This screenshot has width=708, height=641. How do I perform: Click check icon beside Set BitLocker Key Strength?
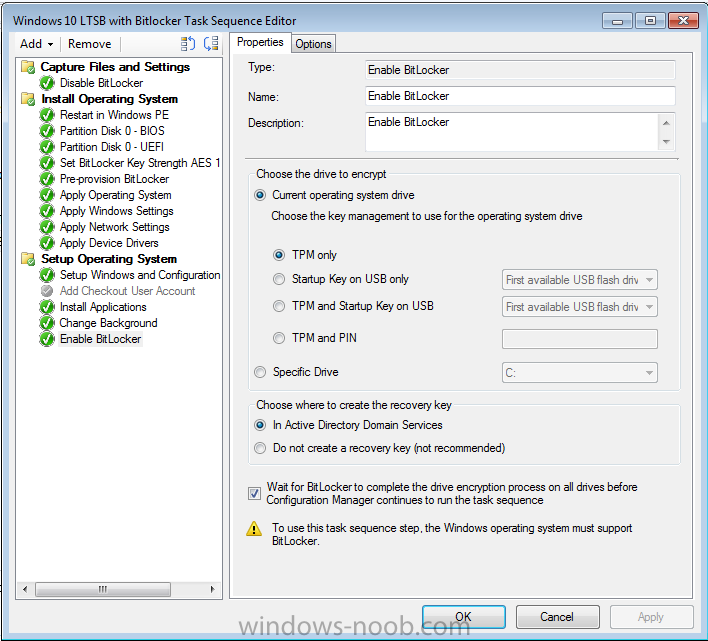pos(47,163)
